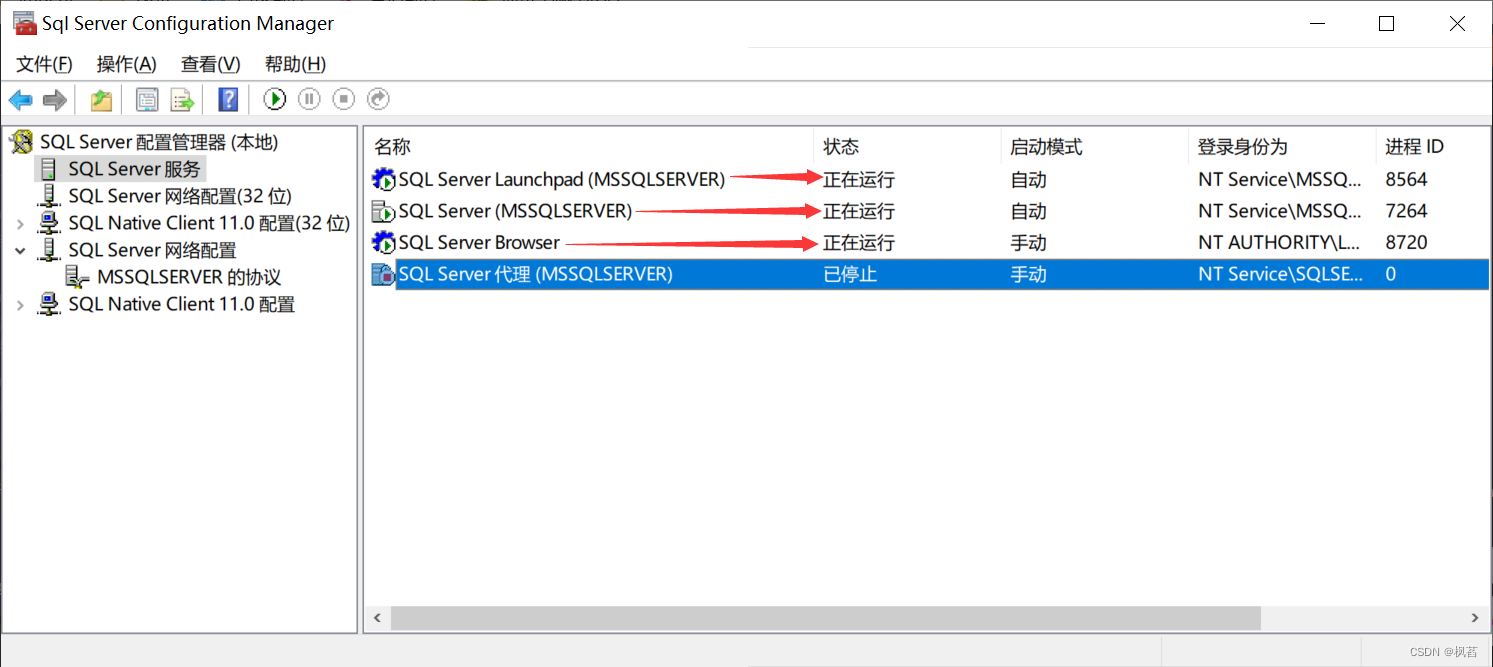Select the SQL Server (MSSQLSERVER) row name
This screenshot has width=1493, height=667.
(516, 211)
